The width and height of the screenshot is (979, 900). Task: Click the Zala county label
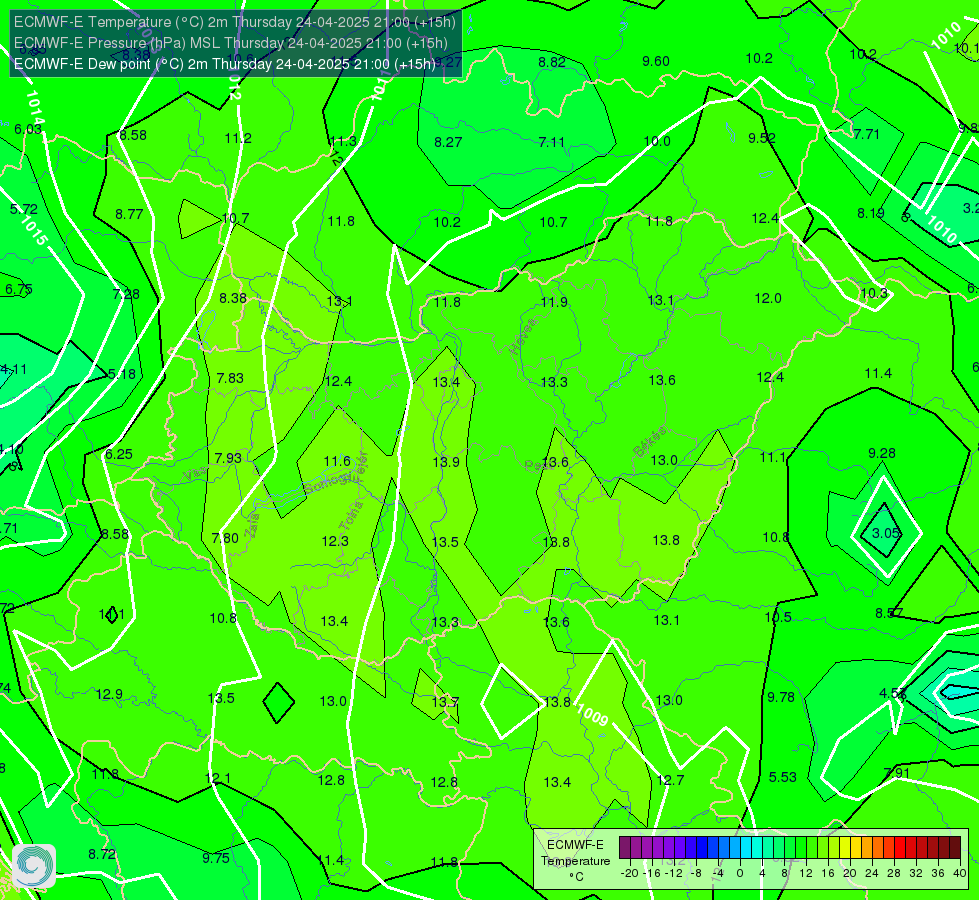coord(252,525)
